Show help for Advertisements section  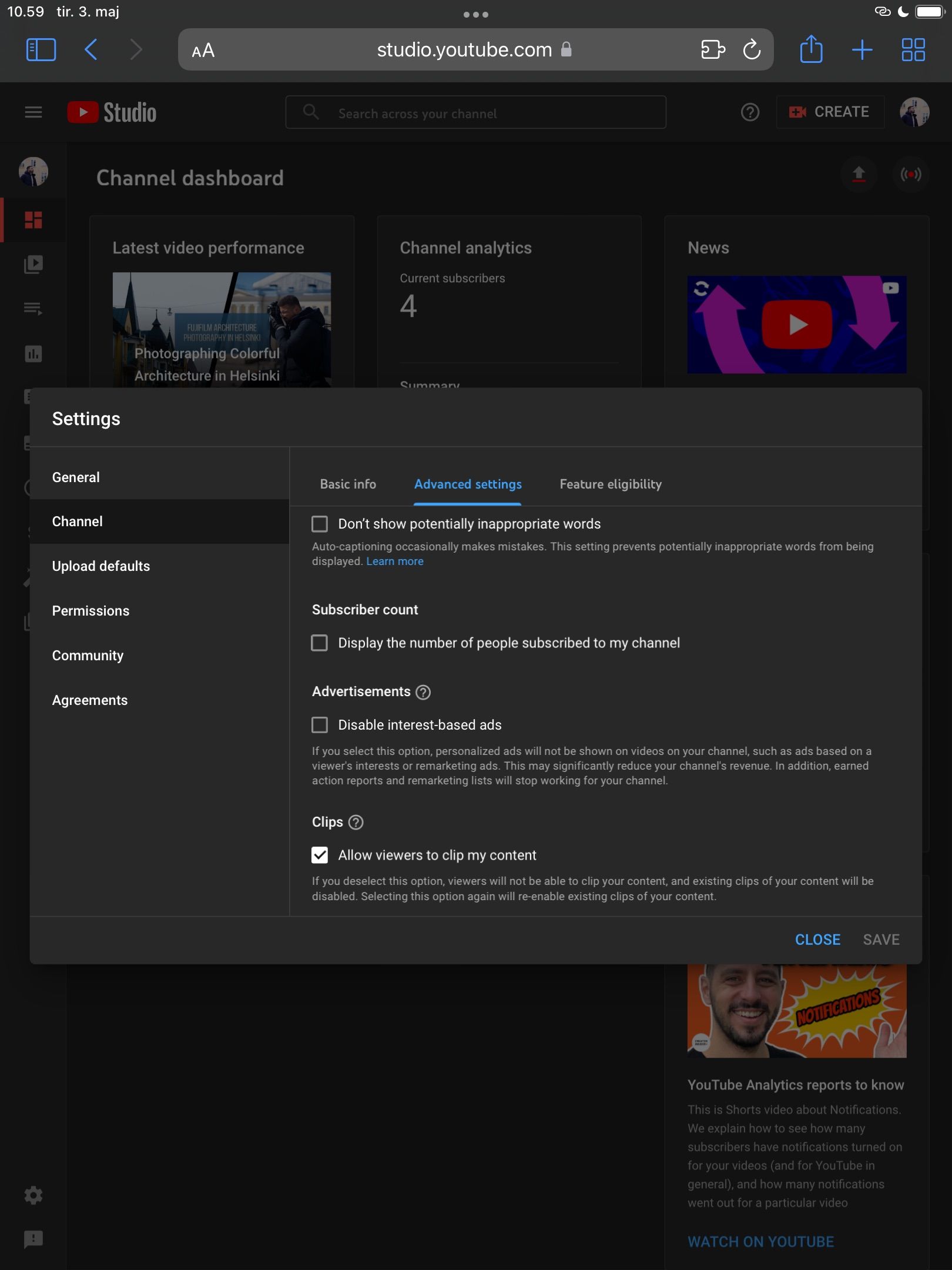pyautogui.click(x=423, y=692)
